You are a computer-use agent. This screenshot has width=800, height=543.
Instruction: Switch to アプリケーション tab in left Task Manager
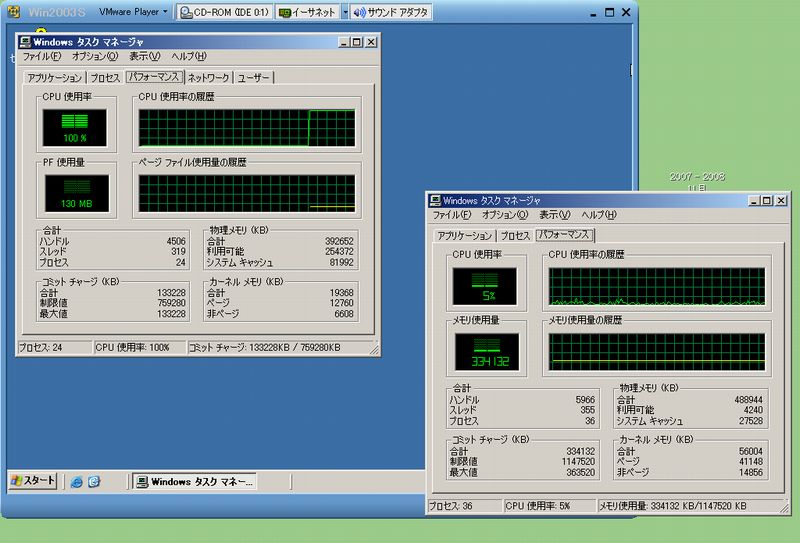point(55,78)
